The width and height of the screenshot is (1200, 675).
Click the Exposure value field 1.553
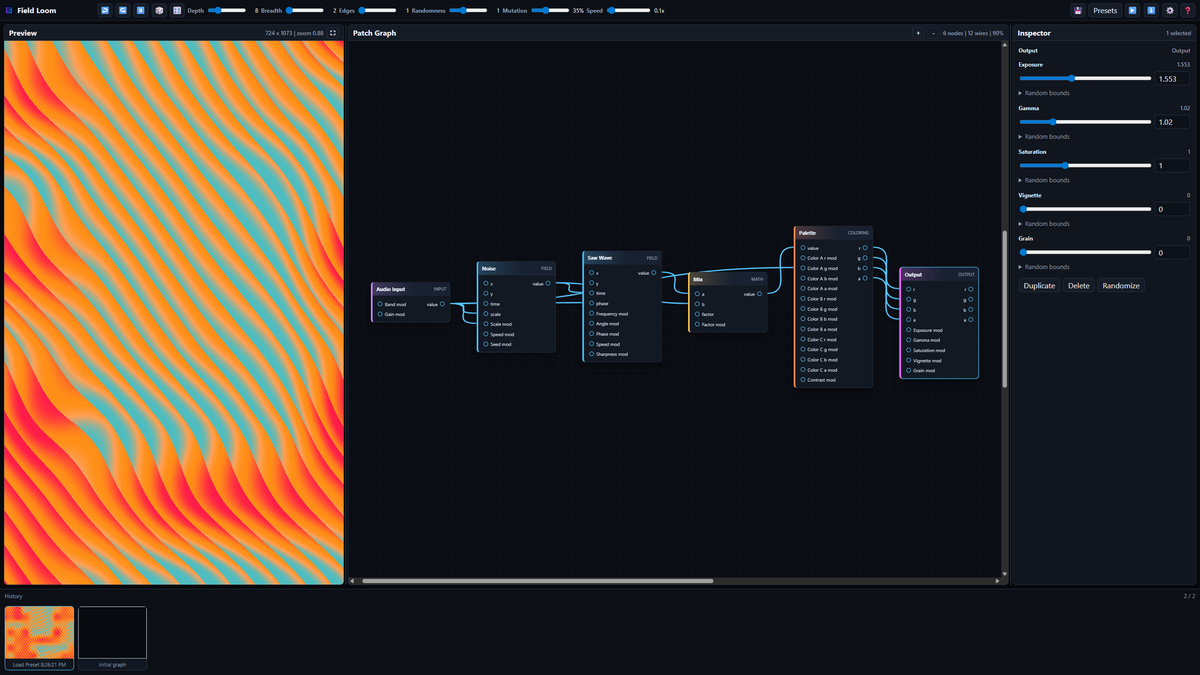coord(1173,78)
